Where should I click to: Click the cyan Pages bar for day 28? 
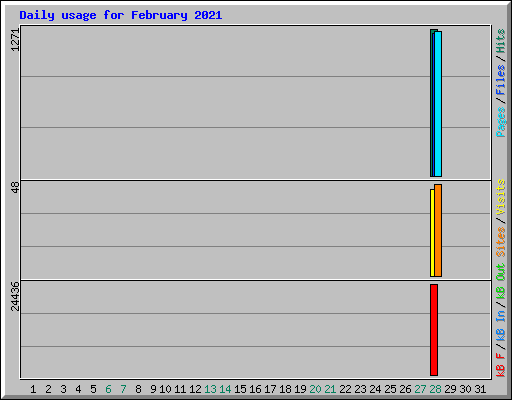(x=438, y=104)
